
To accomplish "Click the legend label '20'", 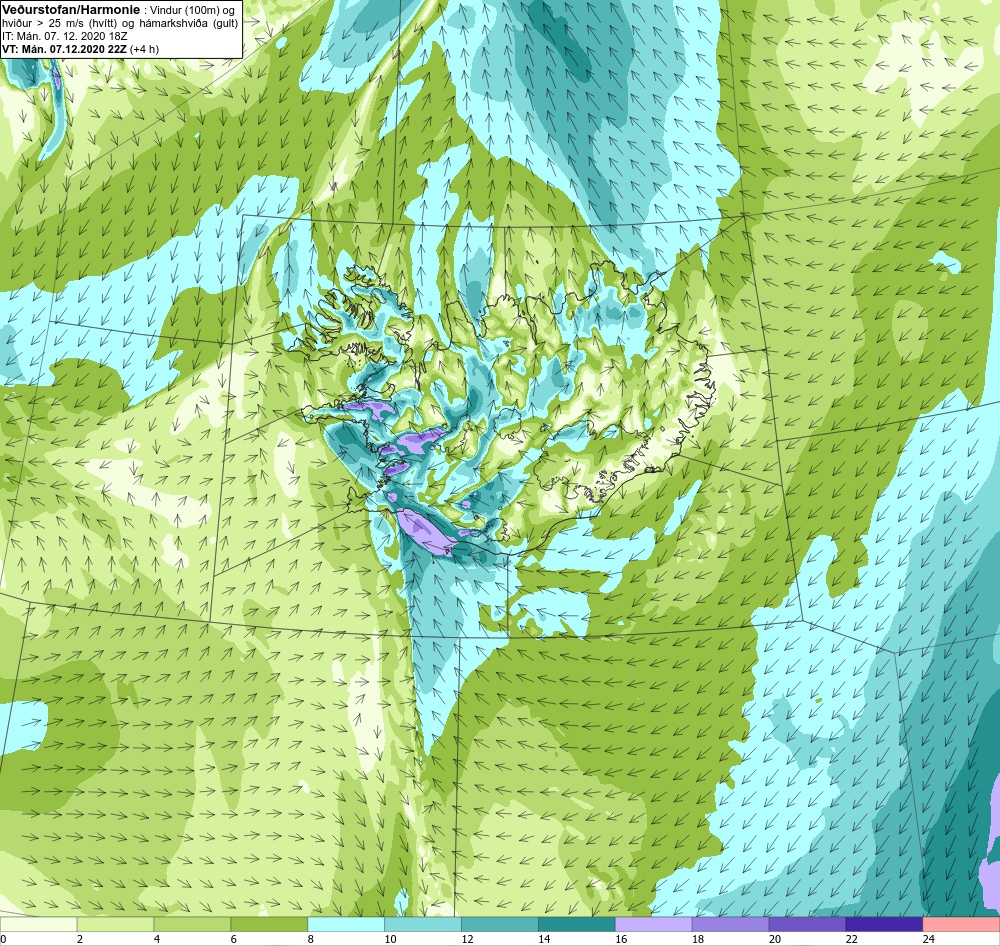I will click(775, 939).
